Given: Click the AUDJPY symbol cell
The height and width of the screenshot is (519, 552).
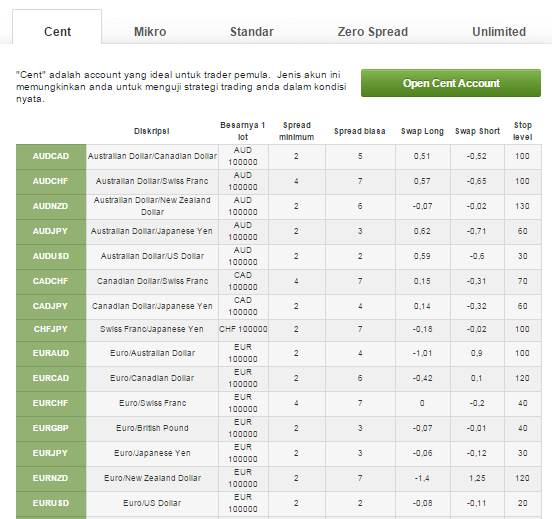Looking at the screenshot, I should tap(51, 231).
